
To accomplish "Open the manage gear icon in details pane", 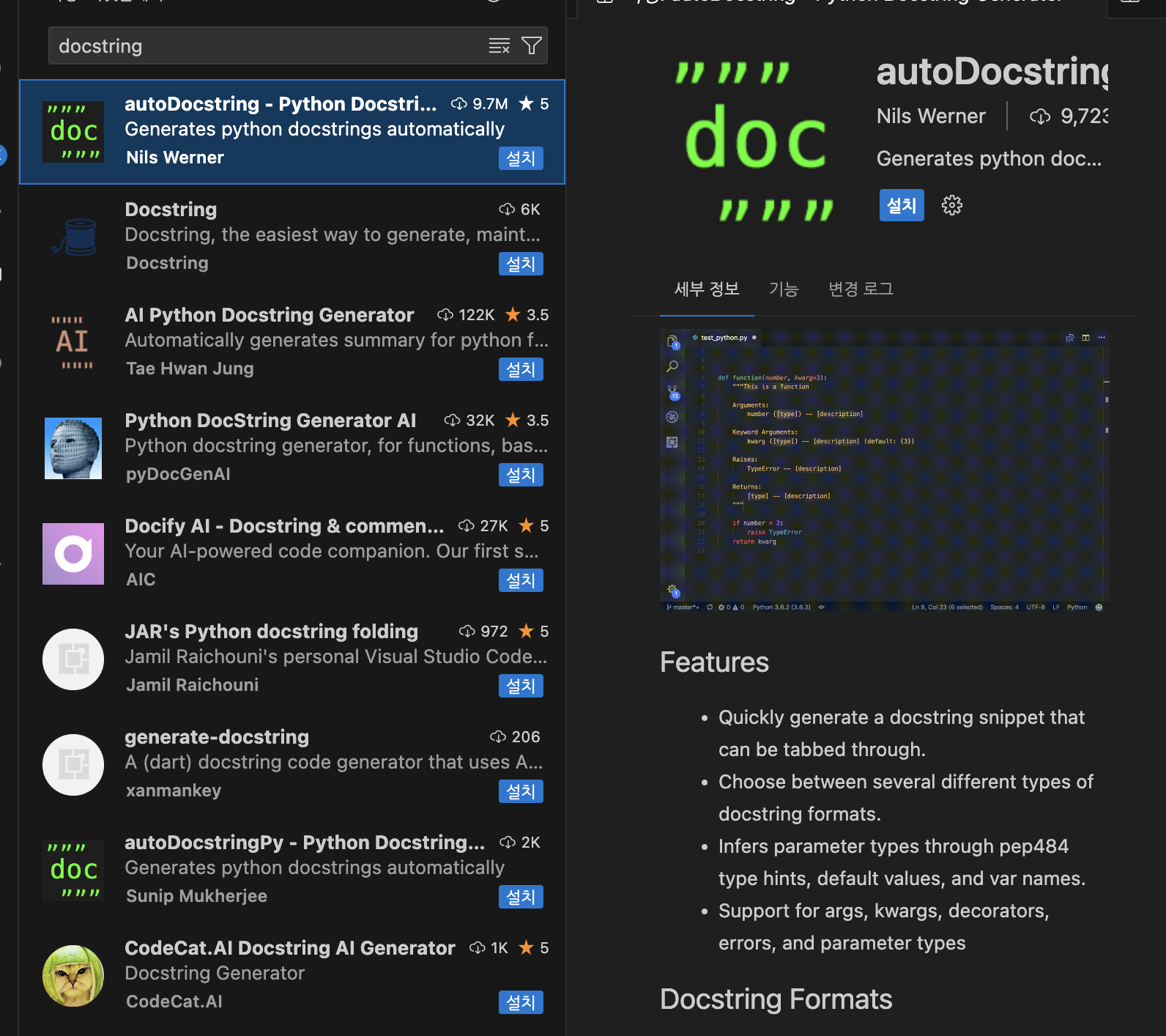I will 952,205.
